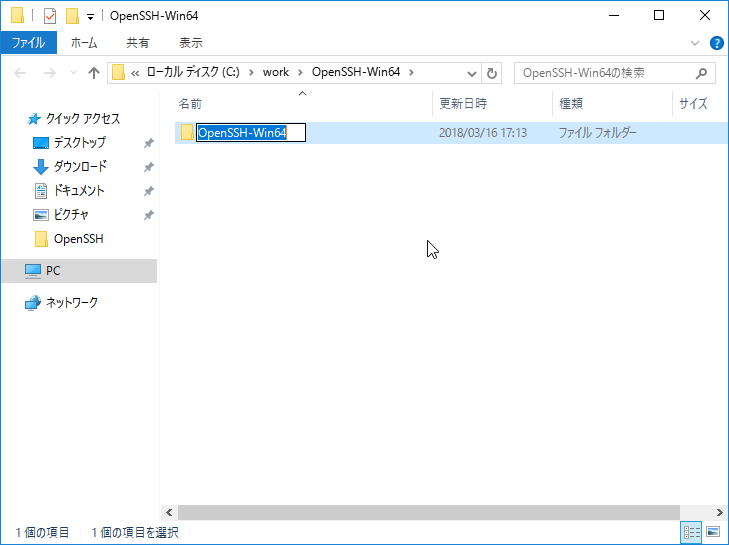Viewport: 729px width, 545px height.
Task: Click the address bar folder icon
Action: 119,73
